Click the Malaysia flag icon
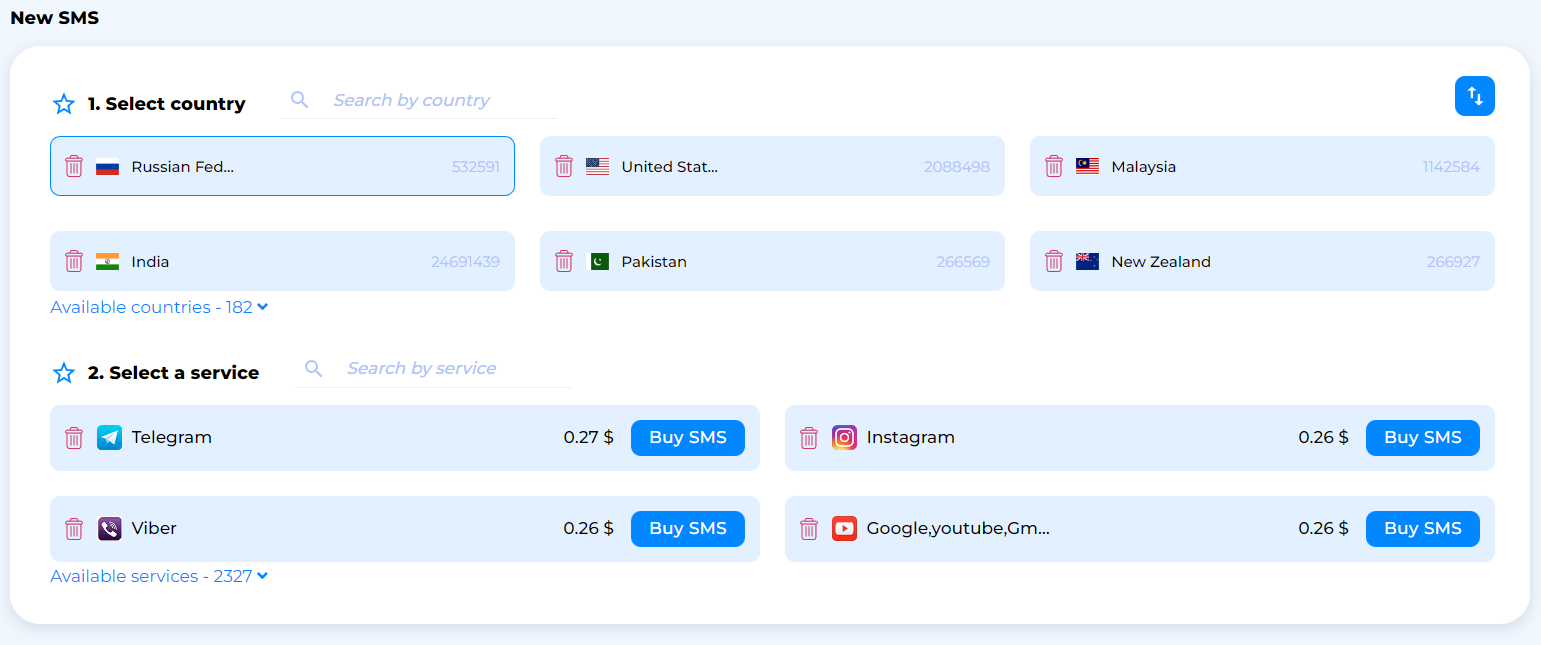1541x645 pixels. 1088,167
